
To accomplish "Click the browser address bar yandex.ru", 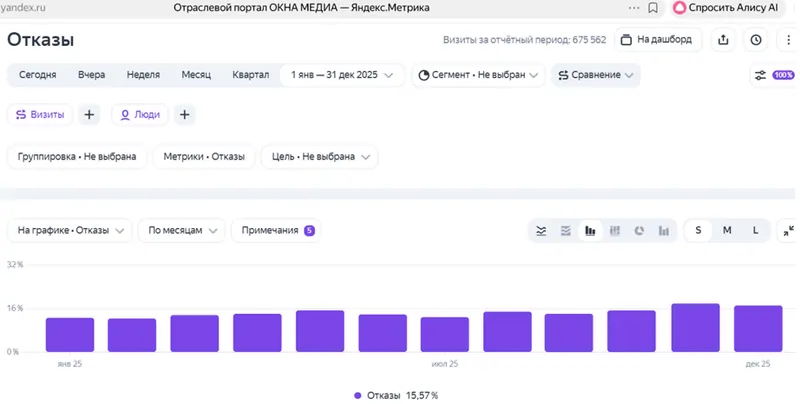I will click(23, 8).
